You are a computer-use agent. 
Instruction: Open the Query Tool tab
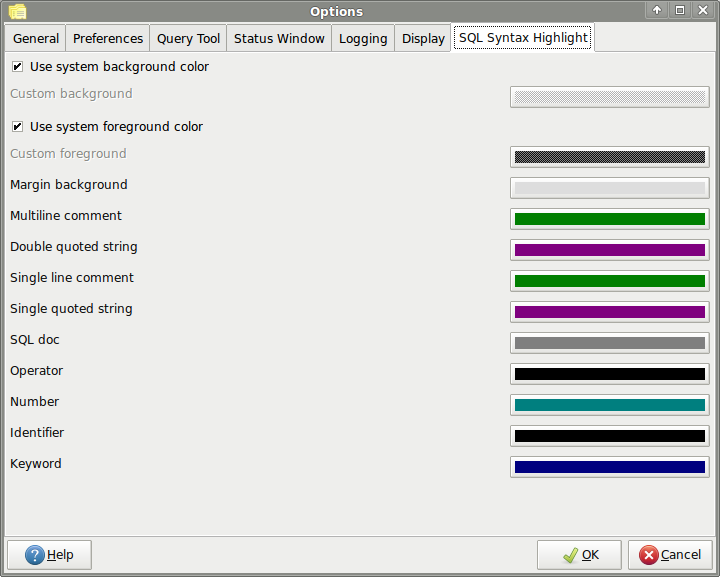coord(188,38)
